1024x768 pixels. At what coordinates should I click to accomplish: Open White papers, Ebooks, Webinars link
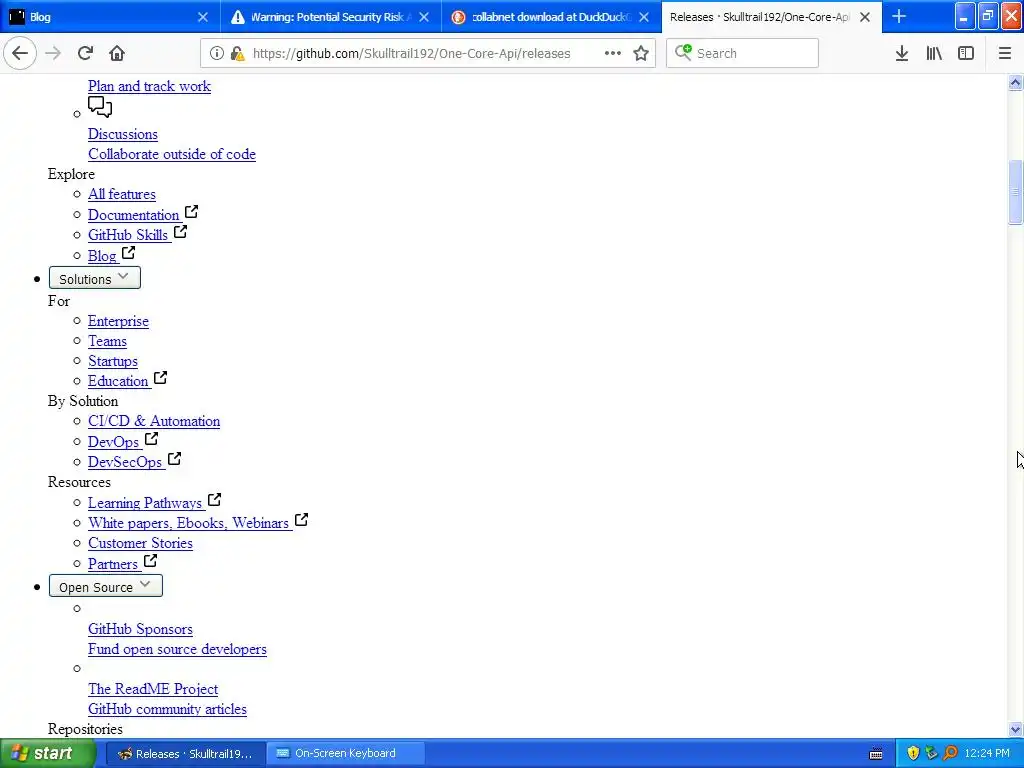(189, 523)
